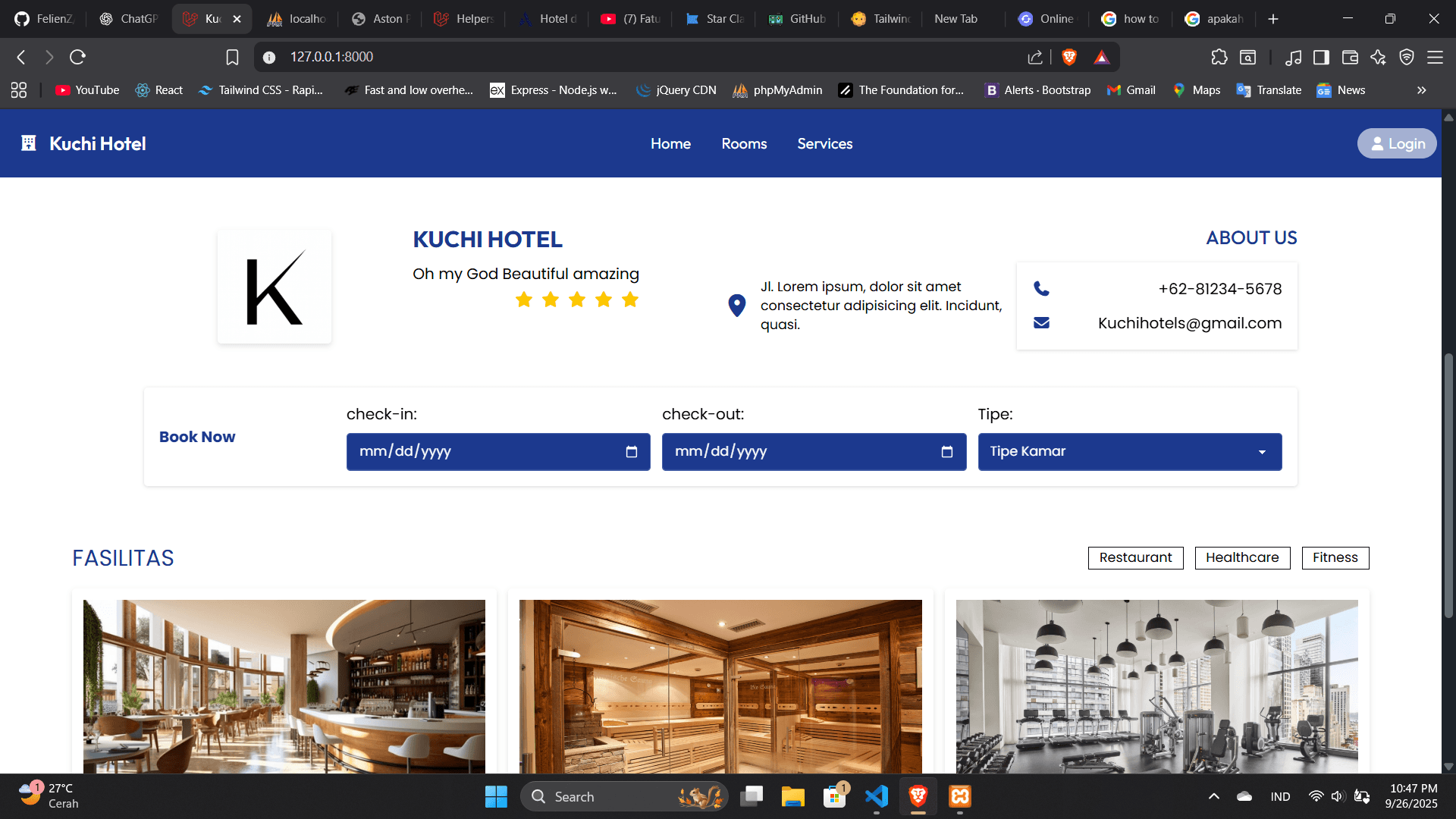This screenshot has width=1456, height=819.
Task: Open the Rooms navigation menu item
Action: [743, 144]
